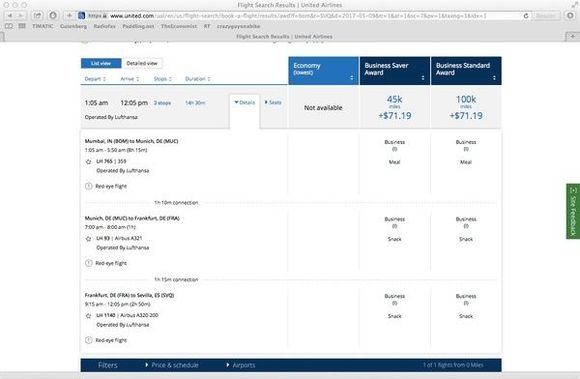This screenshot has width=580, height=379.
Task: Click the 14h 30m duration link
Action: pos(195,103)
